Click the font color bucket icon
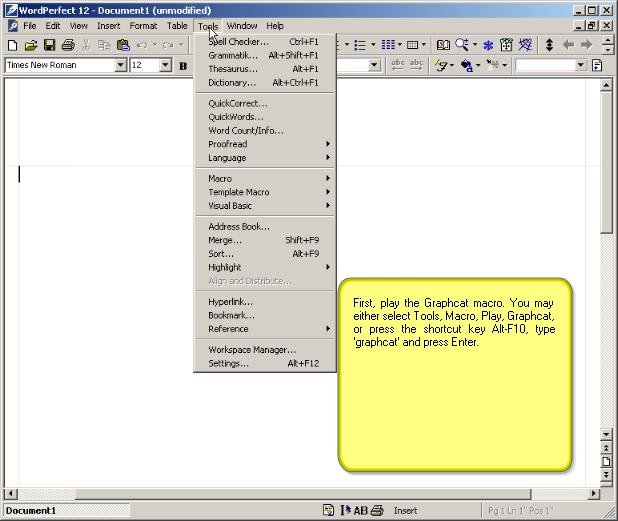This screenshot has height=521, width=618. pos(467,65)
